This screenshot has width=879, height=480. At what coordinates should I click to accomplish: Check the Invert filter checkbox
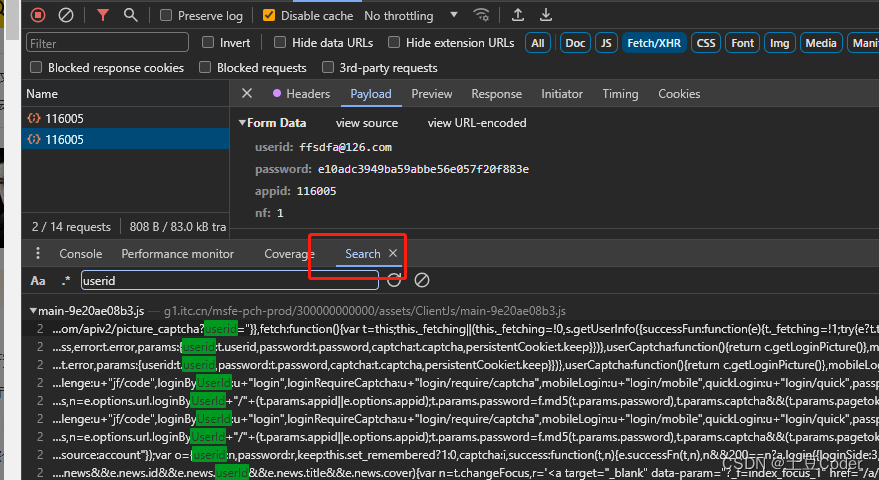pos(208,42)
